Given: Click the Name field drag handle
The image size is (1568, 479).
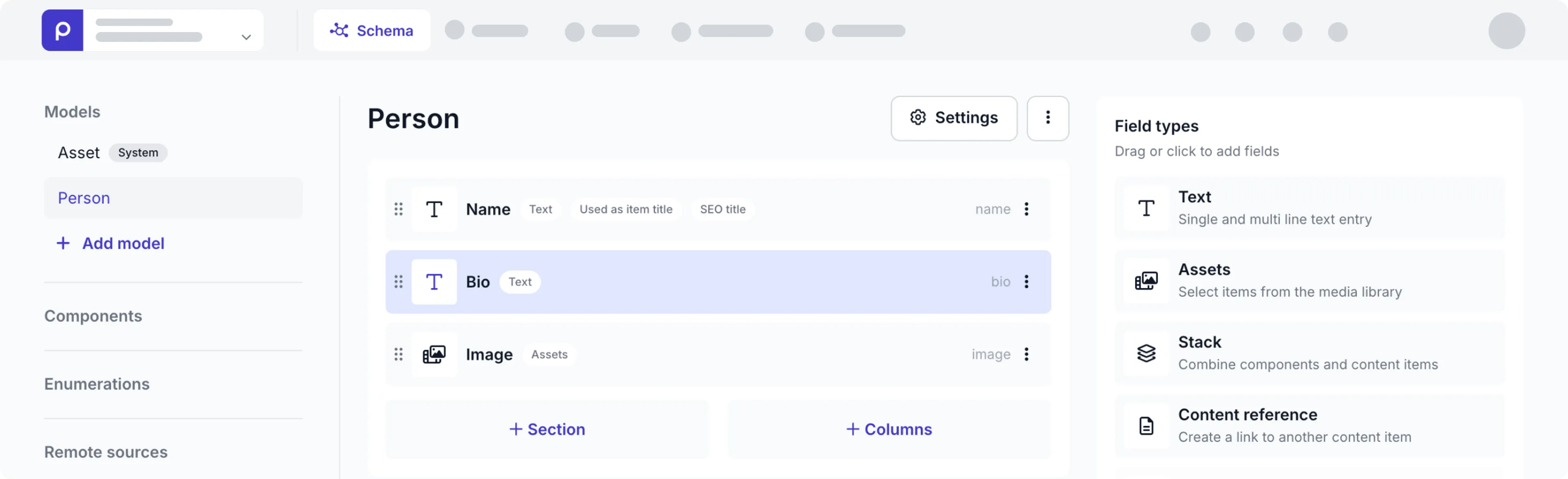Looking at the screenshot, I should click(x=398, y=209).
